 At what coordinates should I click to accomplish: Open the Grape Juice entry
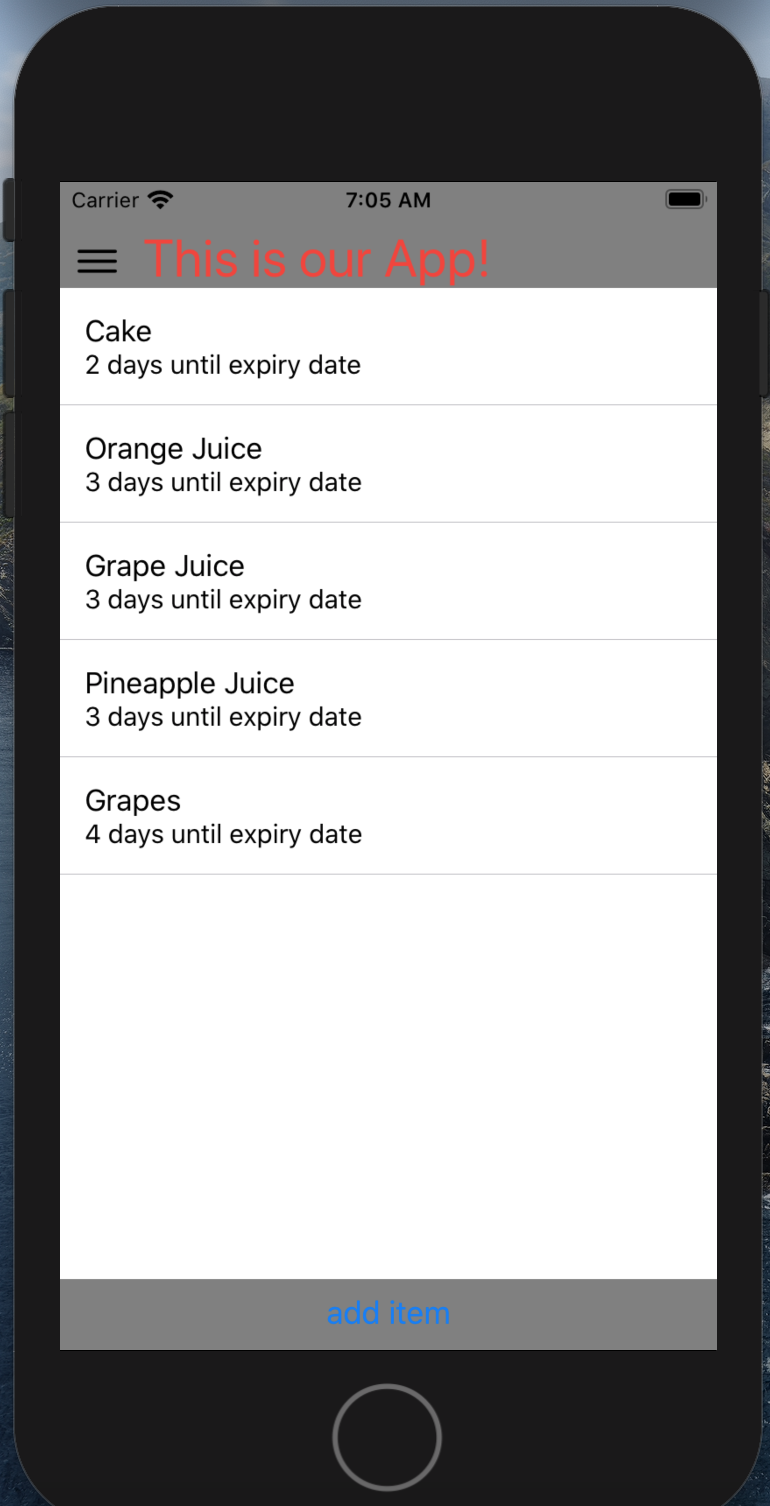coord(388,581)
